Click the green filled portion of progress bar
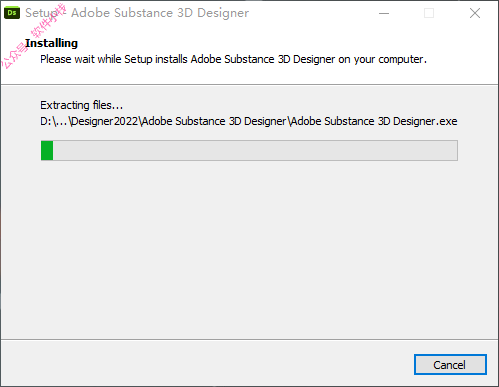This screenshot has width=499, height=387. [x=47, y=150]
